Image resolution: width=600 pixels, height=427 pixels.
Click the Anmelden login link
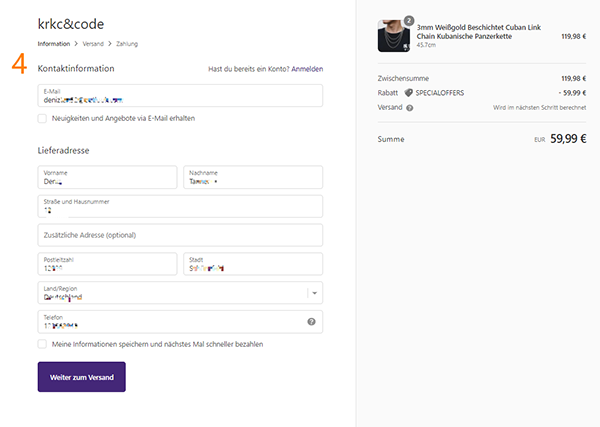pos(307,69)
